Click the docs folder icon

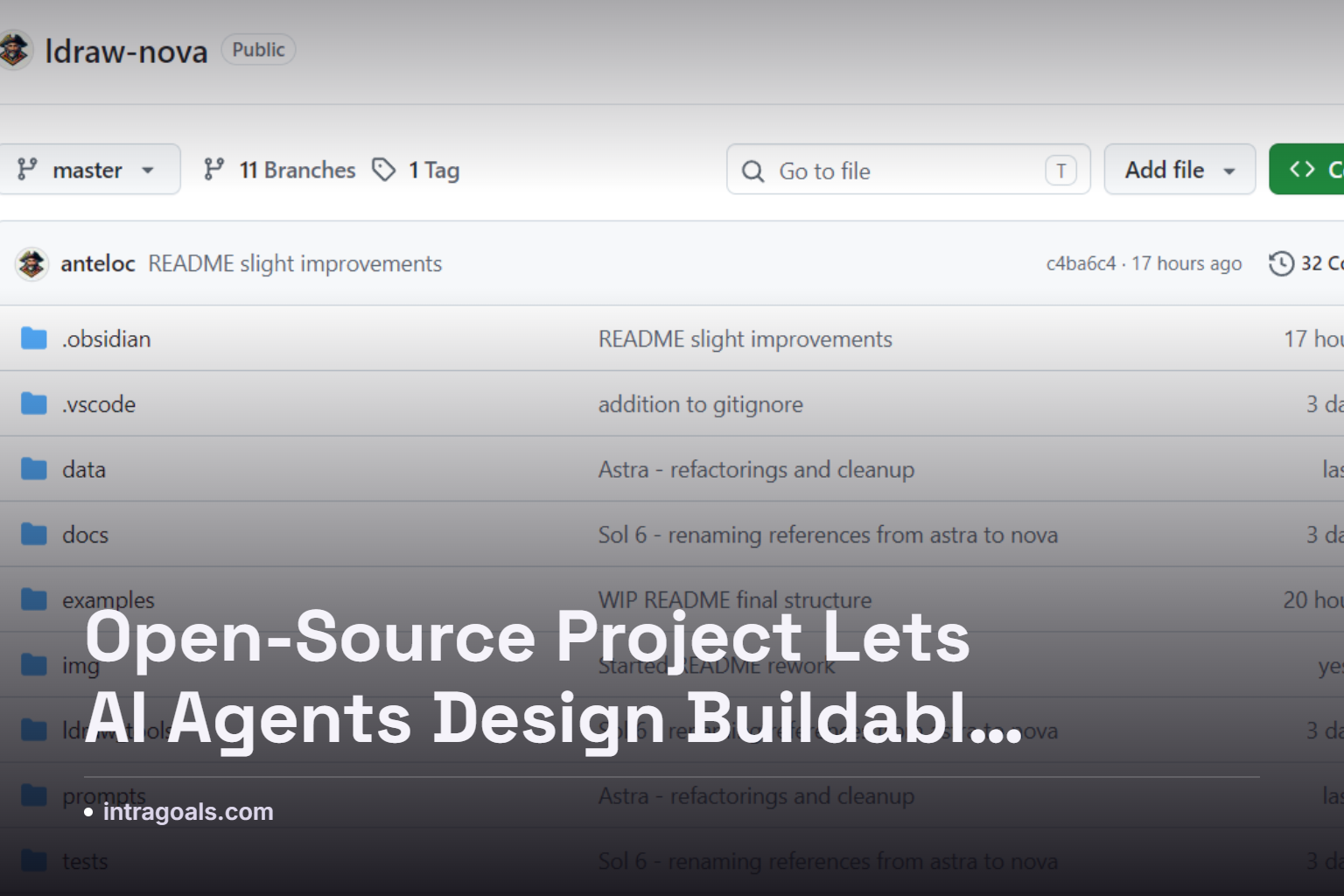pos(33,534)
